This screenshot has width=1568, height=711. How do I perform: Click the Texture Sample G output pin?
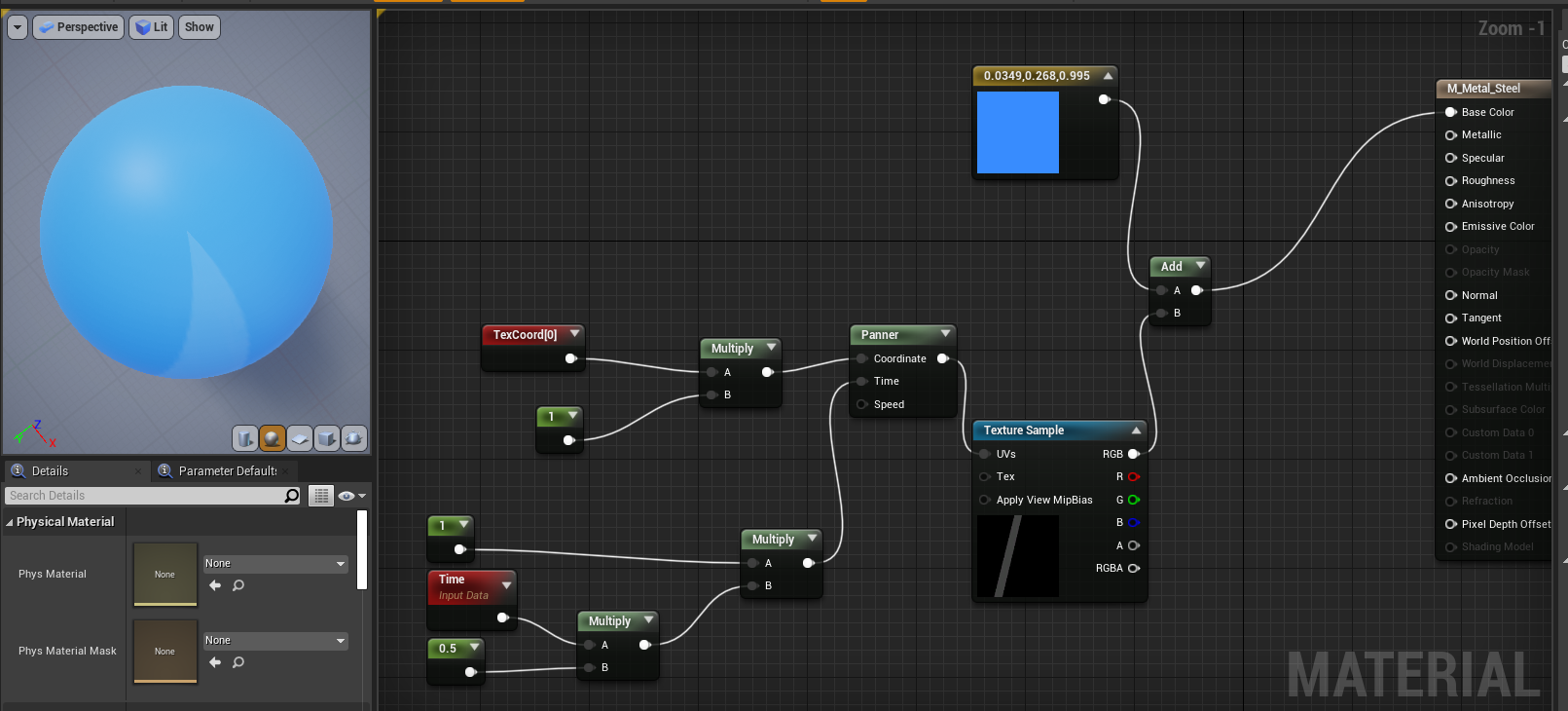pos(1134,500)
